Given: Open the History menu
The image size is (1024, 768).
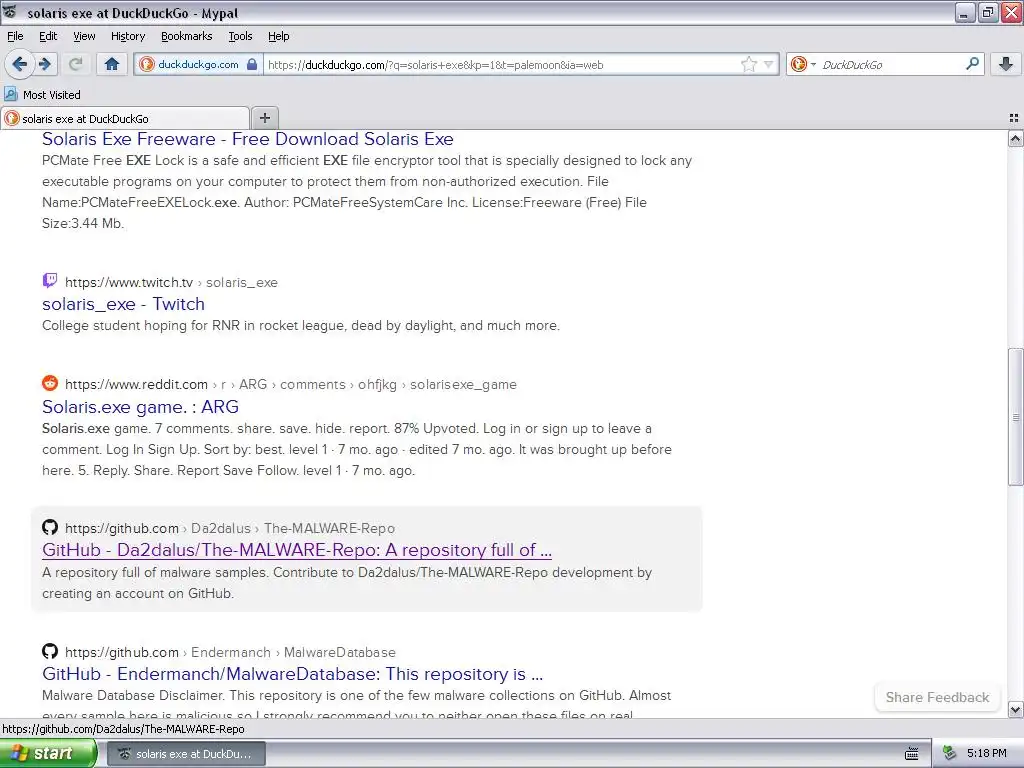Looking at the screenshot, I should click(x=127, y=36).
